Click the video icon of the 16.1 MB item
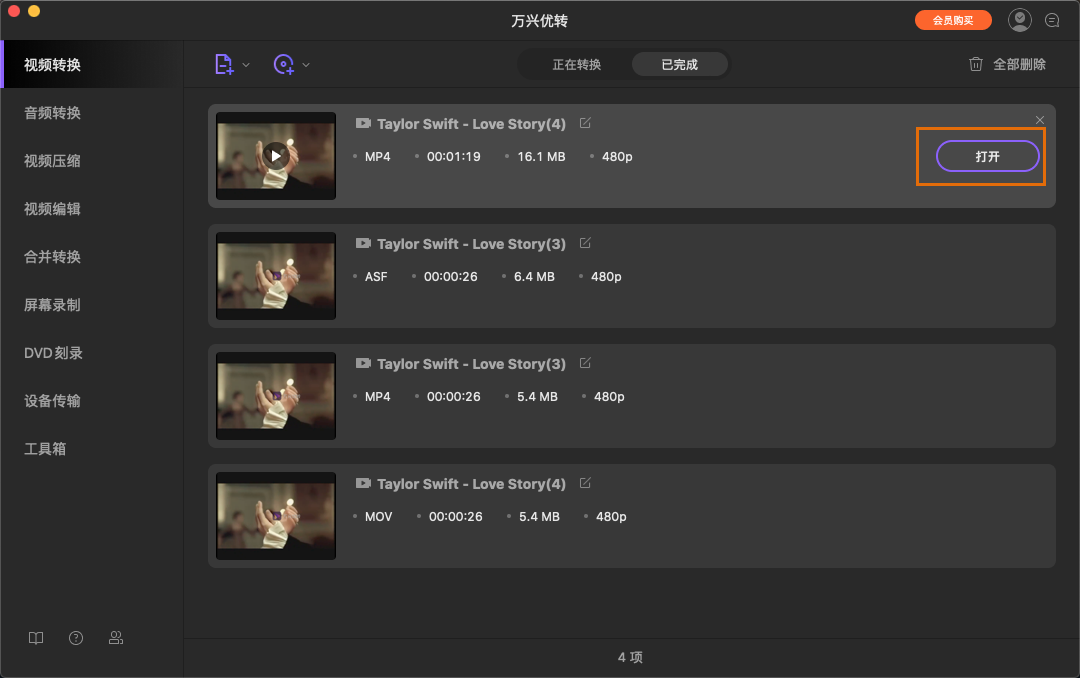1080x678 pixels. [363, 123]
